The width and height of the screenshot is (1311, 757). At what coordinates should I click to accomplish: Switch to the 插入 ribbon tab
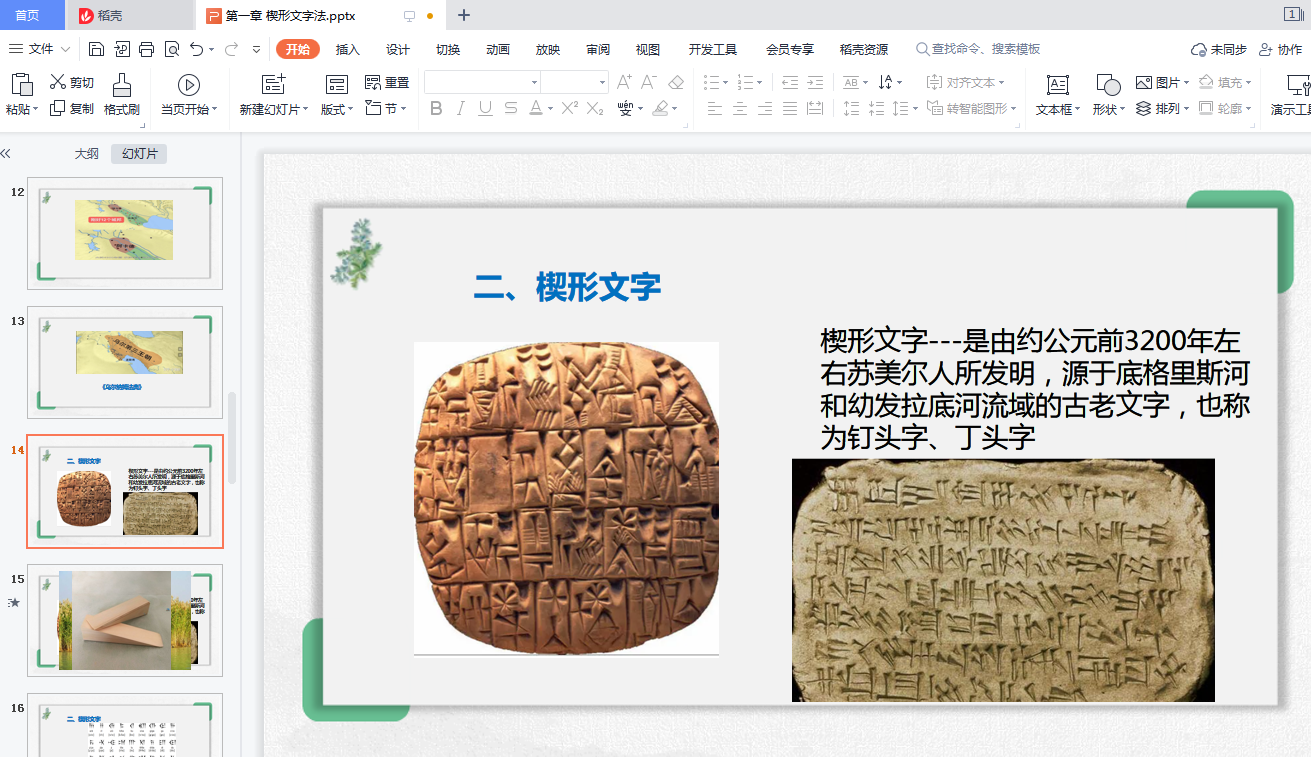pos(347,49)
